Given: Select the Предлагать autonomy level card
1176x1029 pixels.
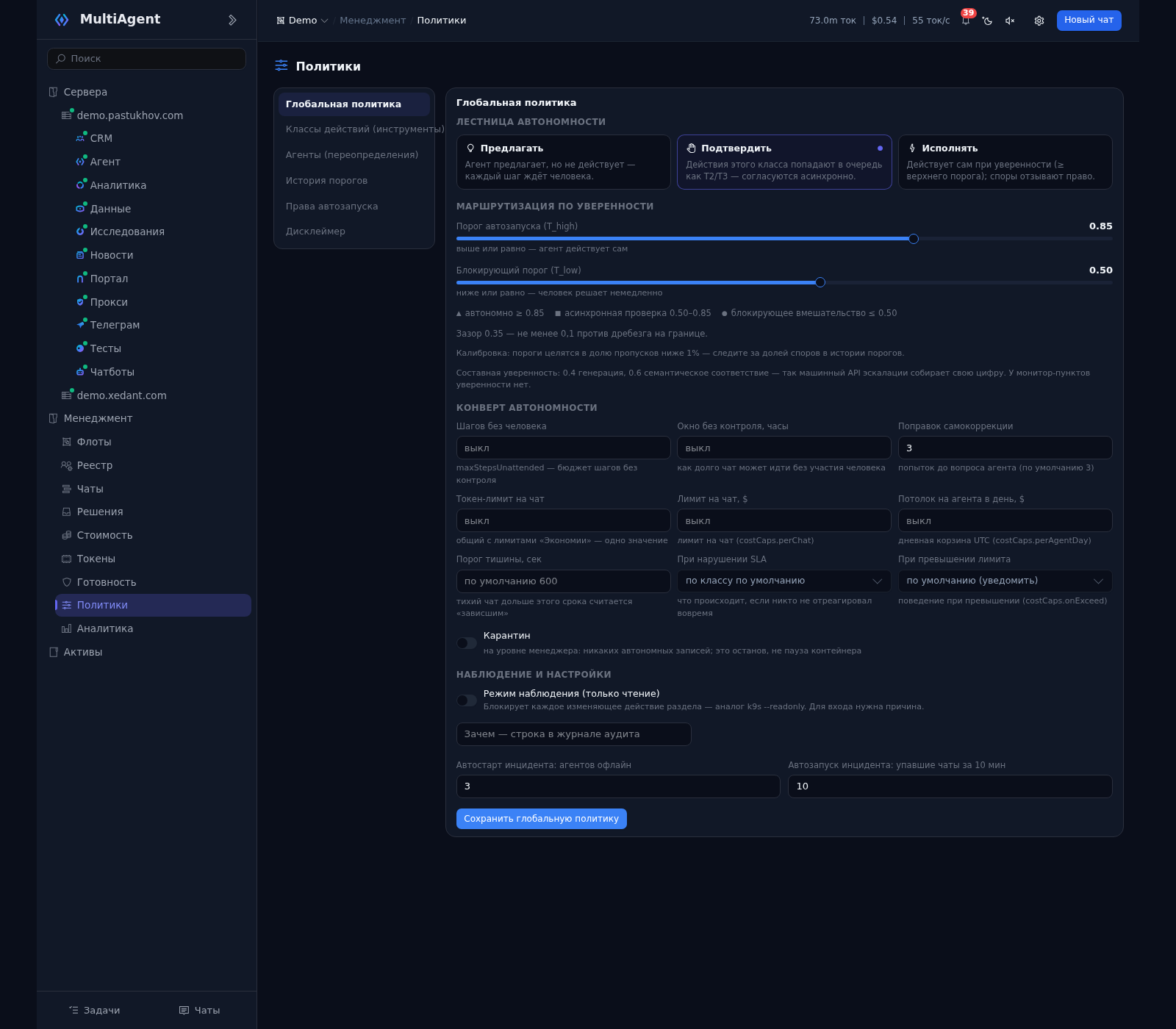Looking at the screenshot, I should point(564,162).
